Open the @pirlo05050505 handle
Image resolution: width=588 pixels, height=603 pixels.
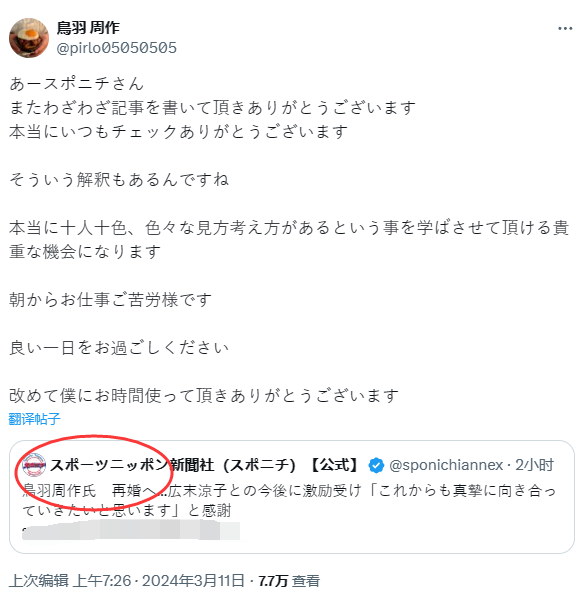(x=117, y=48)
